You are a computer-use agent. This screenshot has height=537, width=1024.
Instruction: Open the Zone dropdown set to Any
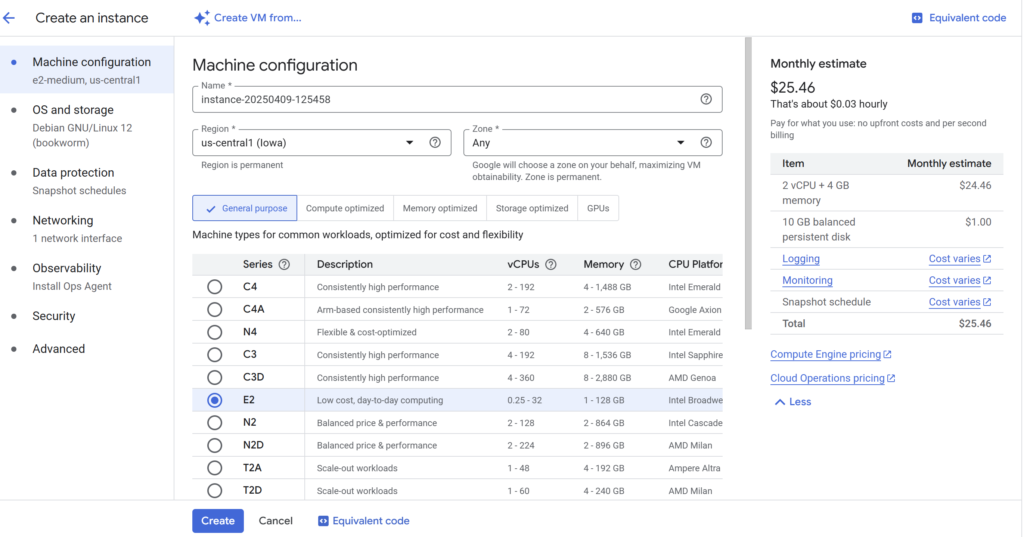(578, 143)
